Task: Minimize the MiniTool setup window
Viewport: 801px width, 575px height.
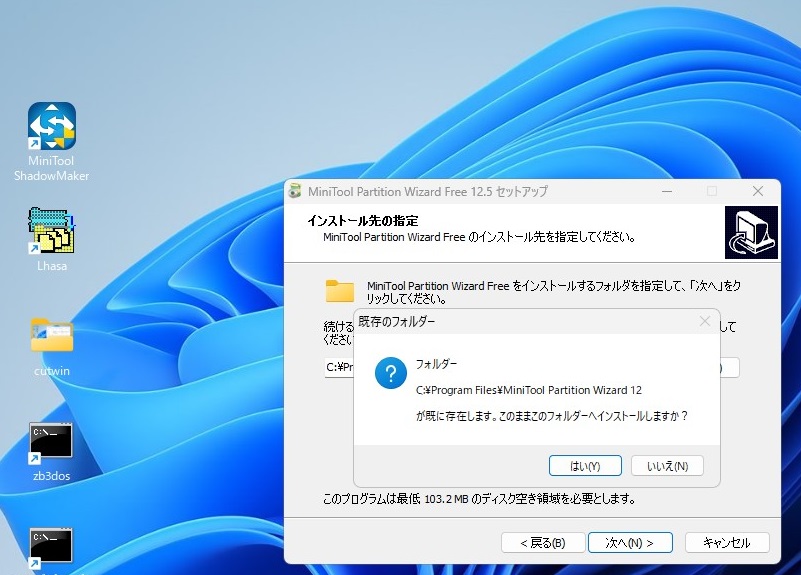Action: coord(666,191)
